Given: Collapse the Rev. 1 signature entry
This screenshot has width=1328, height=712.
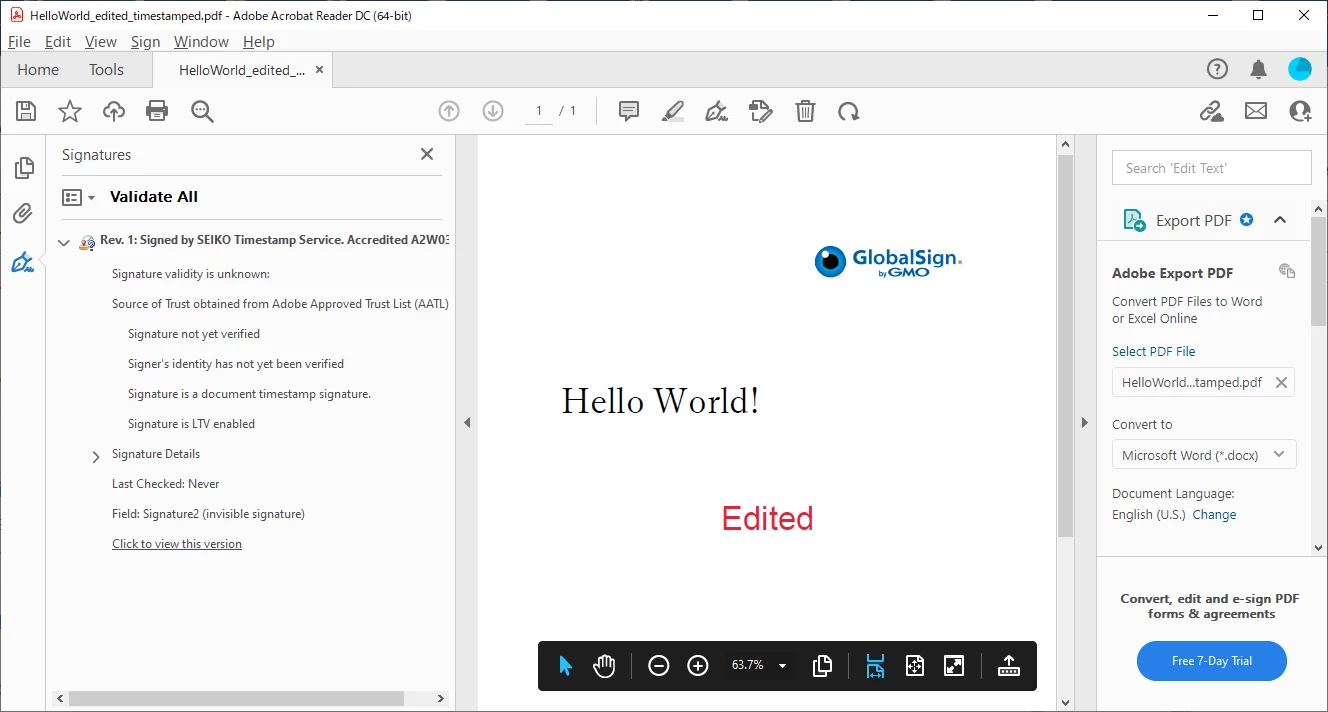Looking at the screenshot, I should (x=64, y=242).
